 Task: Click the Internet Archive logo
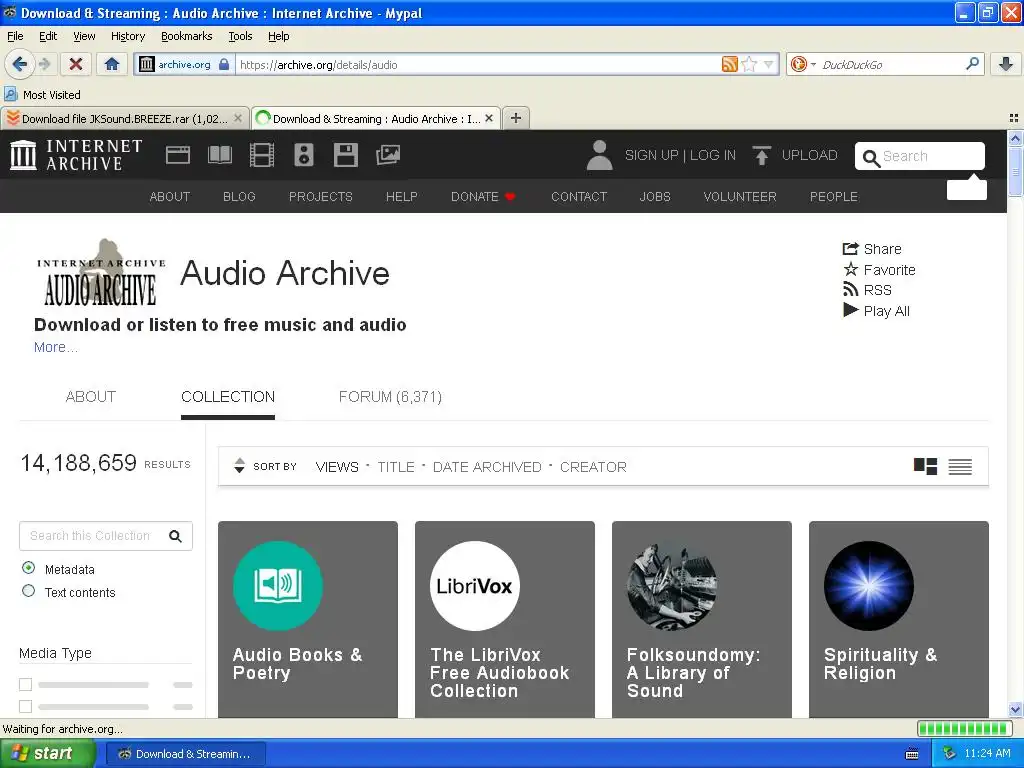[76, 155]
